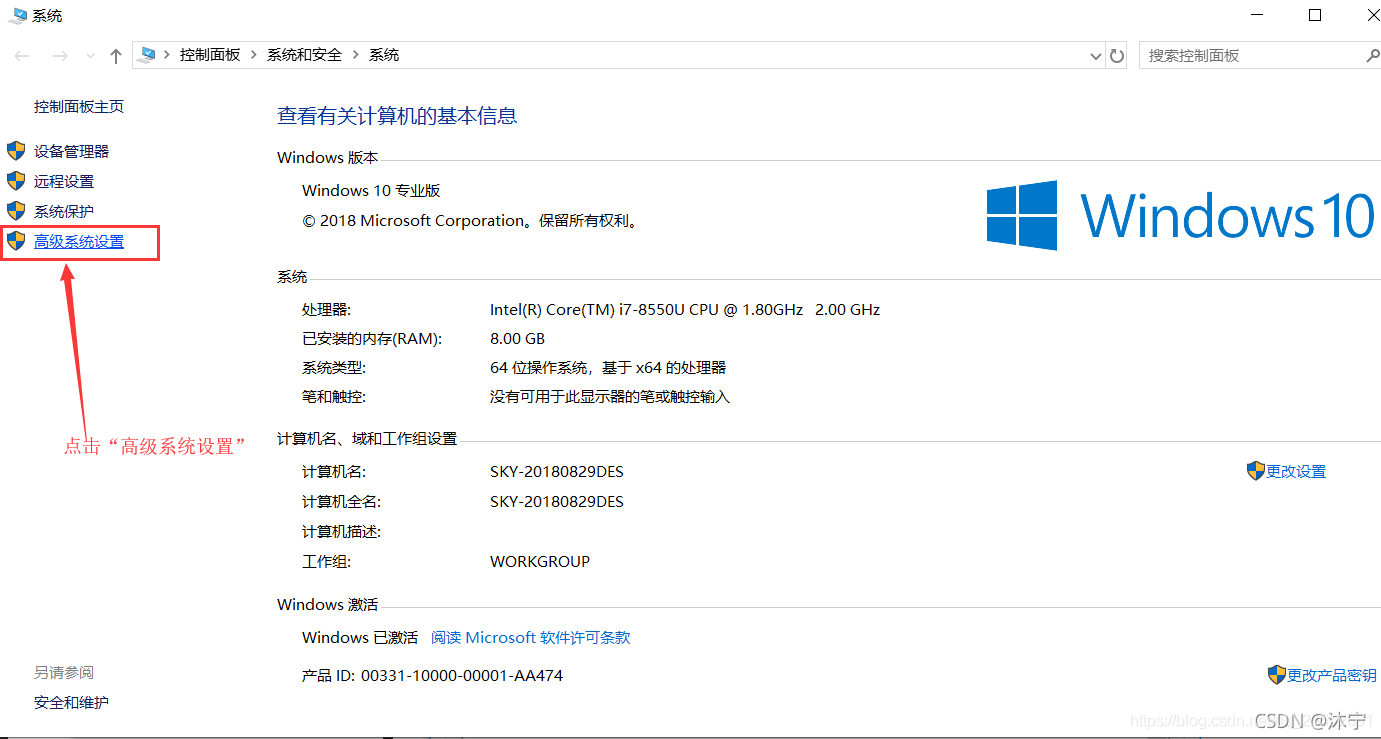Open 远程设置 link
Image resolution: width=1381 pixels, height=739 pixels.
coord(64,181)
